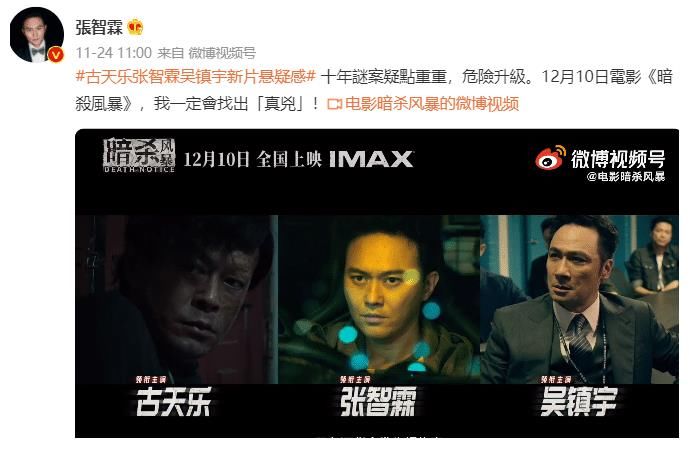Click the 古天乐 name caption
Viewport: 689px width, 458px height.
click(x=174, y=402)
